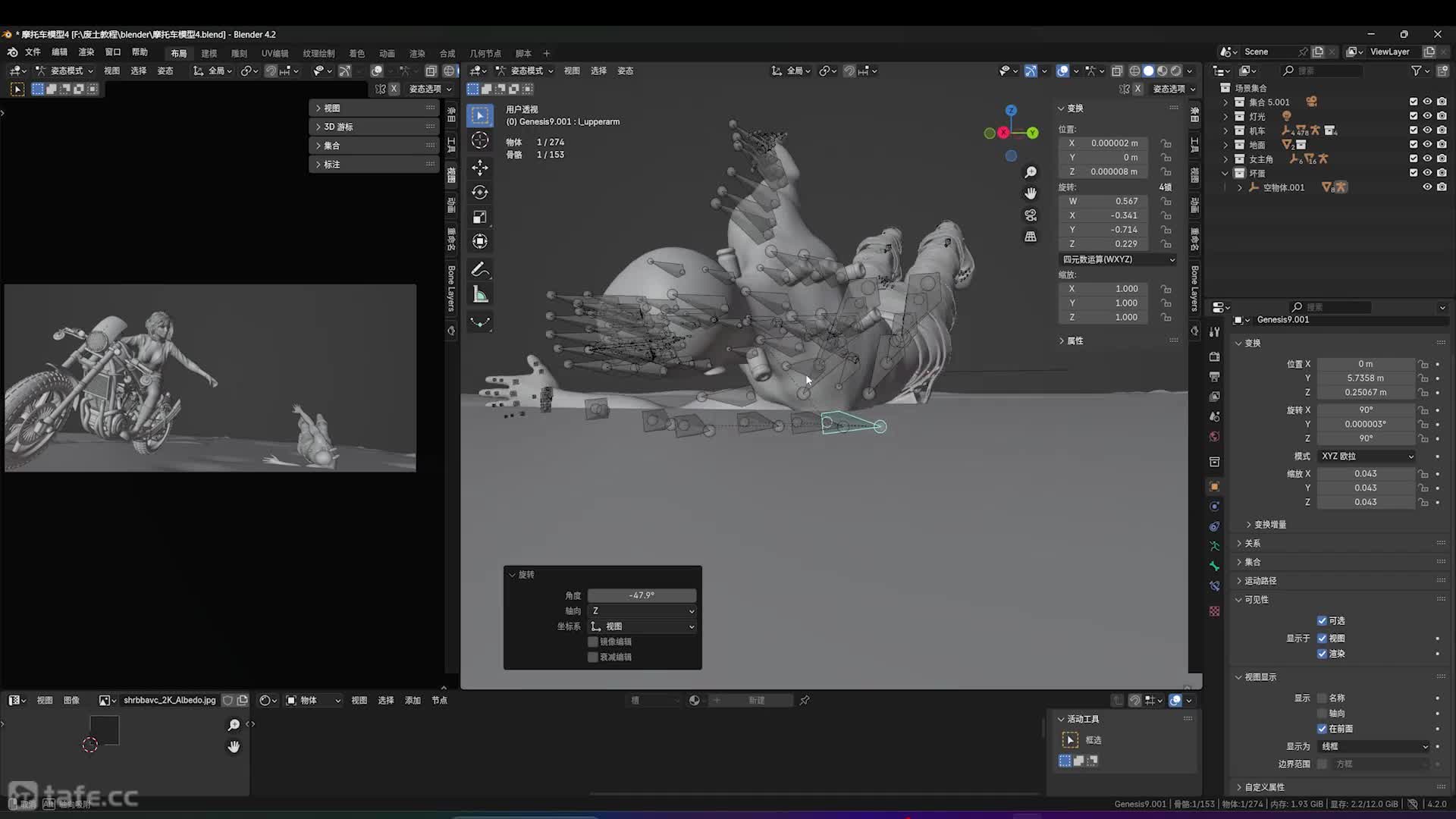Switch to the 几何节点 workspace tab

point(485,53)
